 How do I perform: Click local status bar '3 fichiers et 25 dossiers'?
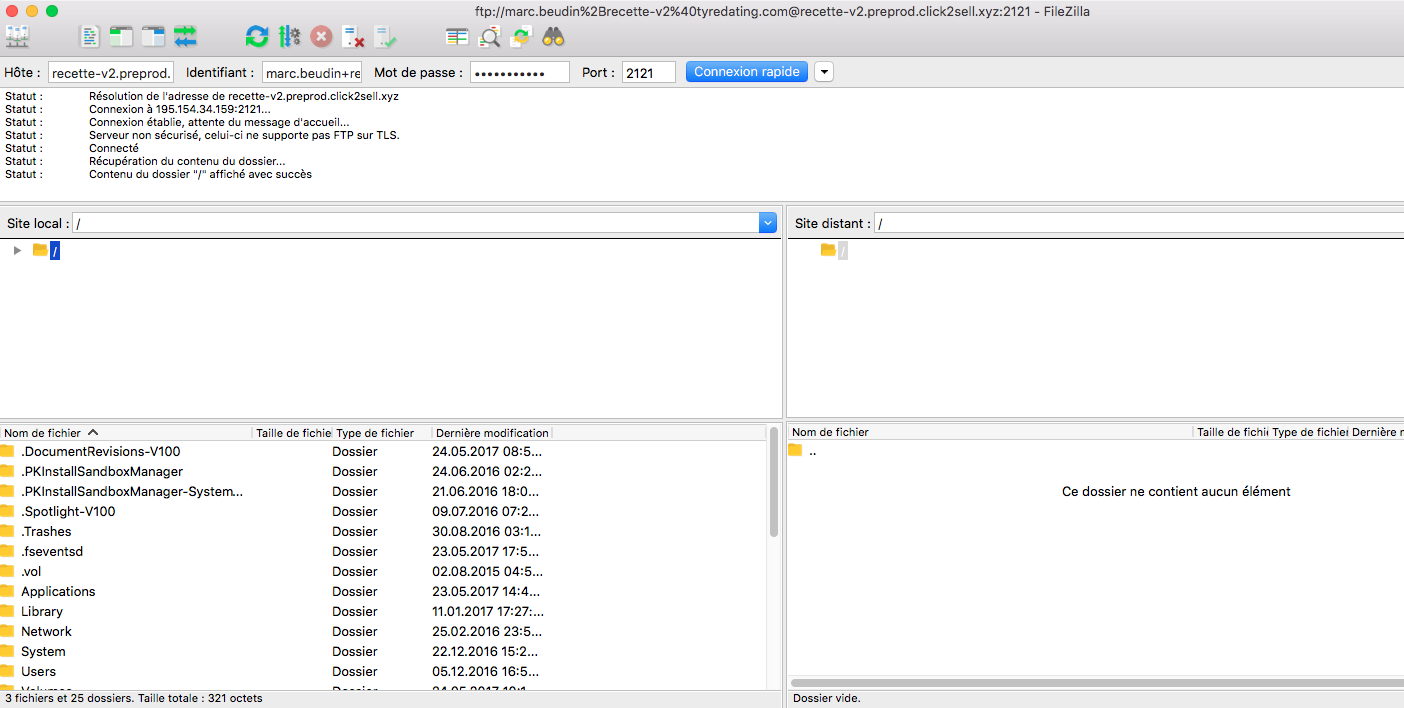pyautogui.click(x=133, y=698)
